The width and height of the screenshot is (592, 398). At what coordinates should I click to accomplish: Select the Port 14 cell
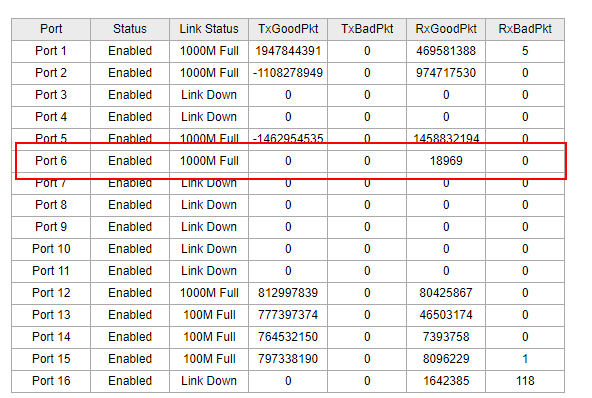coord(51,337)
